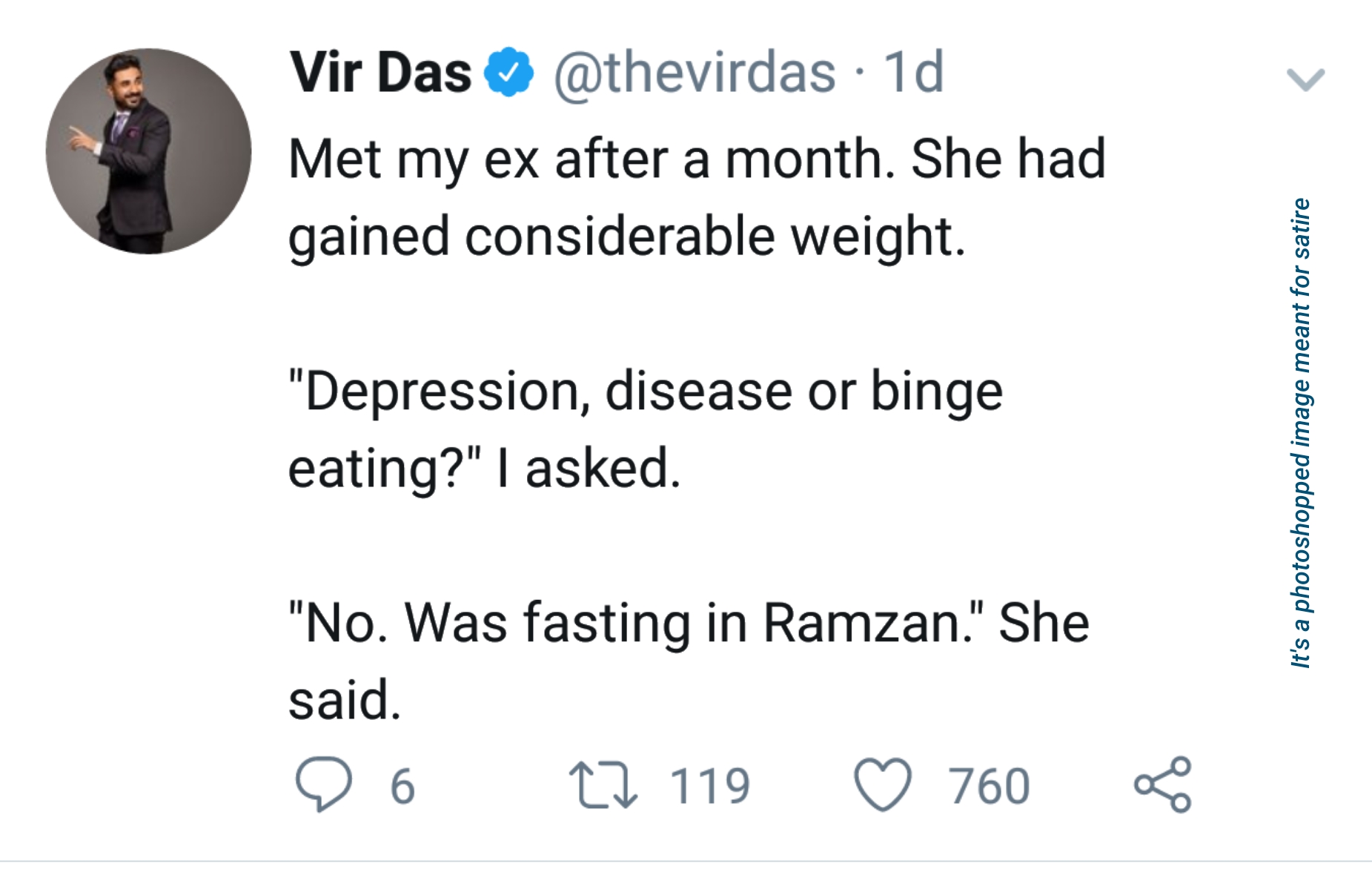The image size is (1372, 872).
Task: Click the blue verified badge
Action: coord(508,73)
